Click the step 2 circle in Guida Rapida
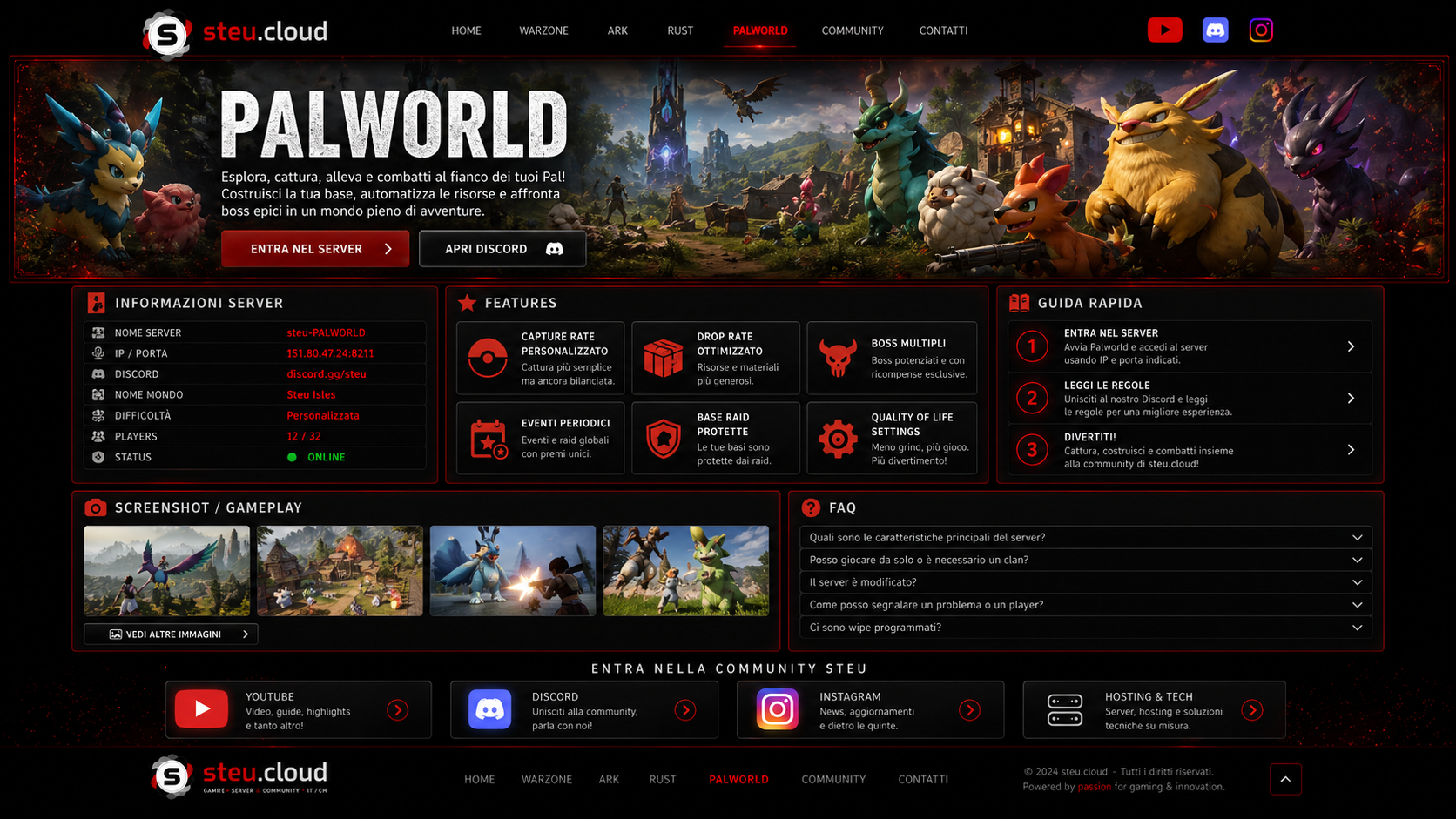The height and width of the screenshot is (819, 1456). tap(1032, 398)
